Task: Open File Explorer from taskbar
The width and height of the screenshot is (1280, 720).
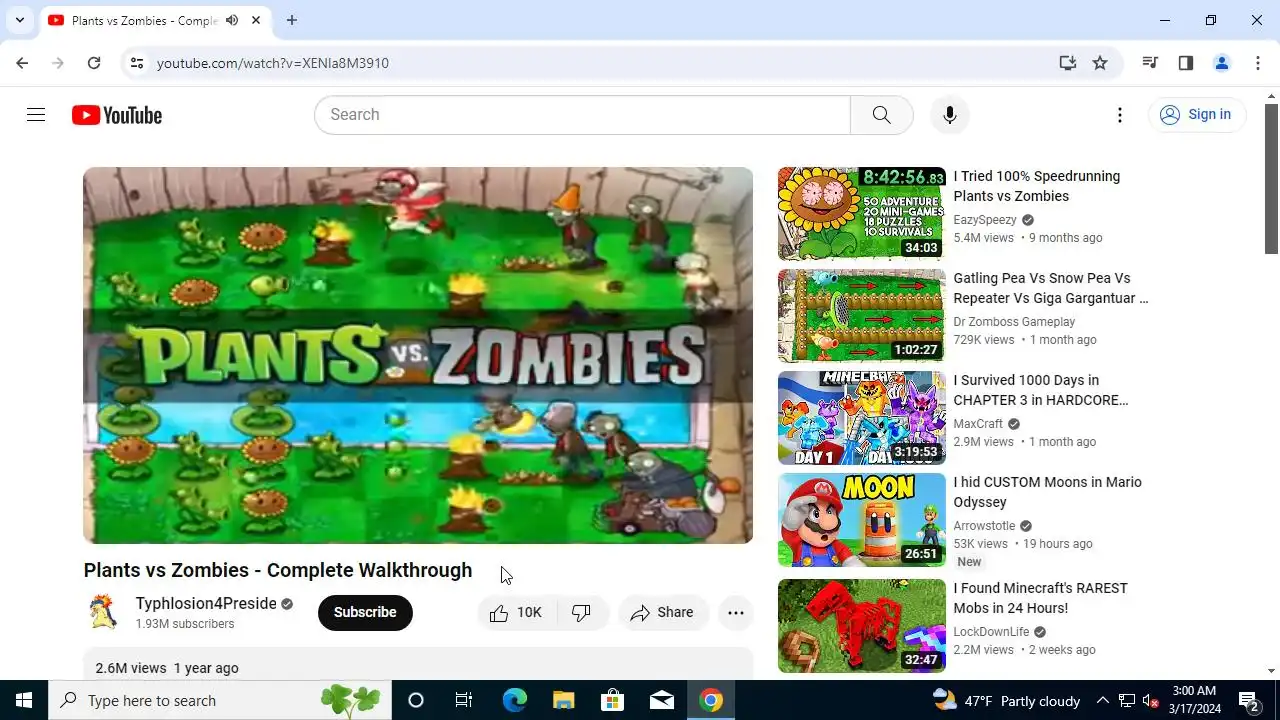Action: tap(564, 700)
